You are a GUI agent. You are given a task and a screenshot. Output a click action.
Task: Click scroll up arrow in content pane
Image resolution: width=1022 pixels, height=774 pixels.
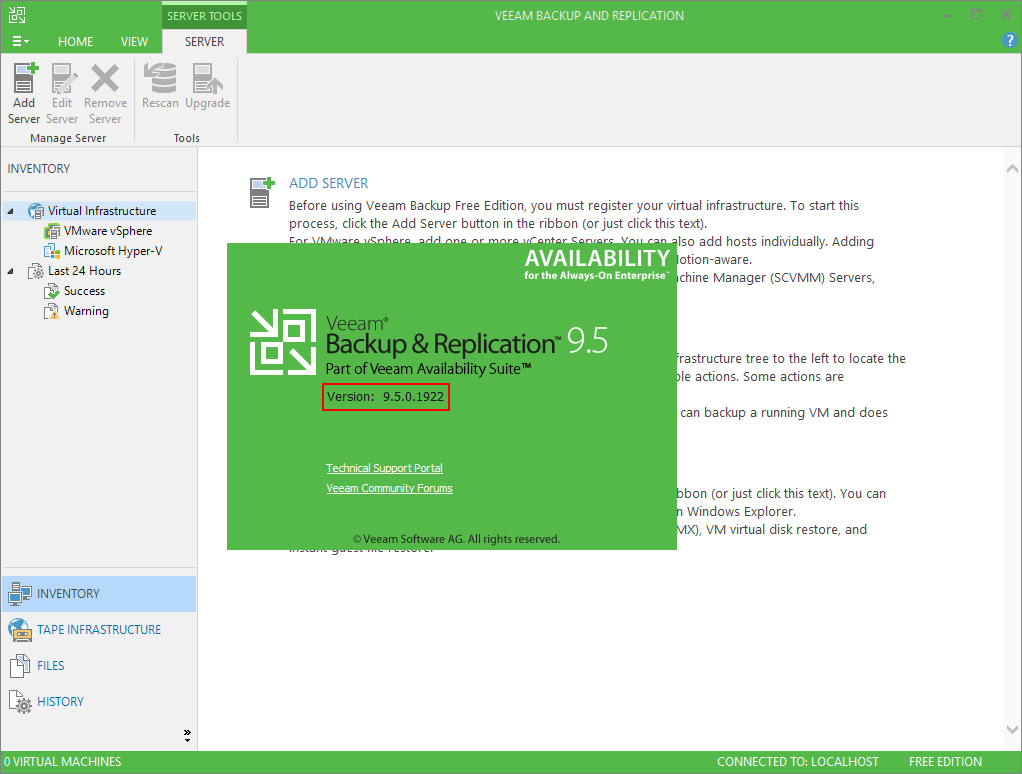pyautogui.click(x=1012, y=169)
